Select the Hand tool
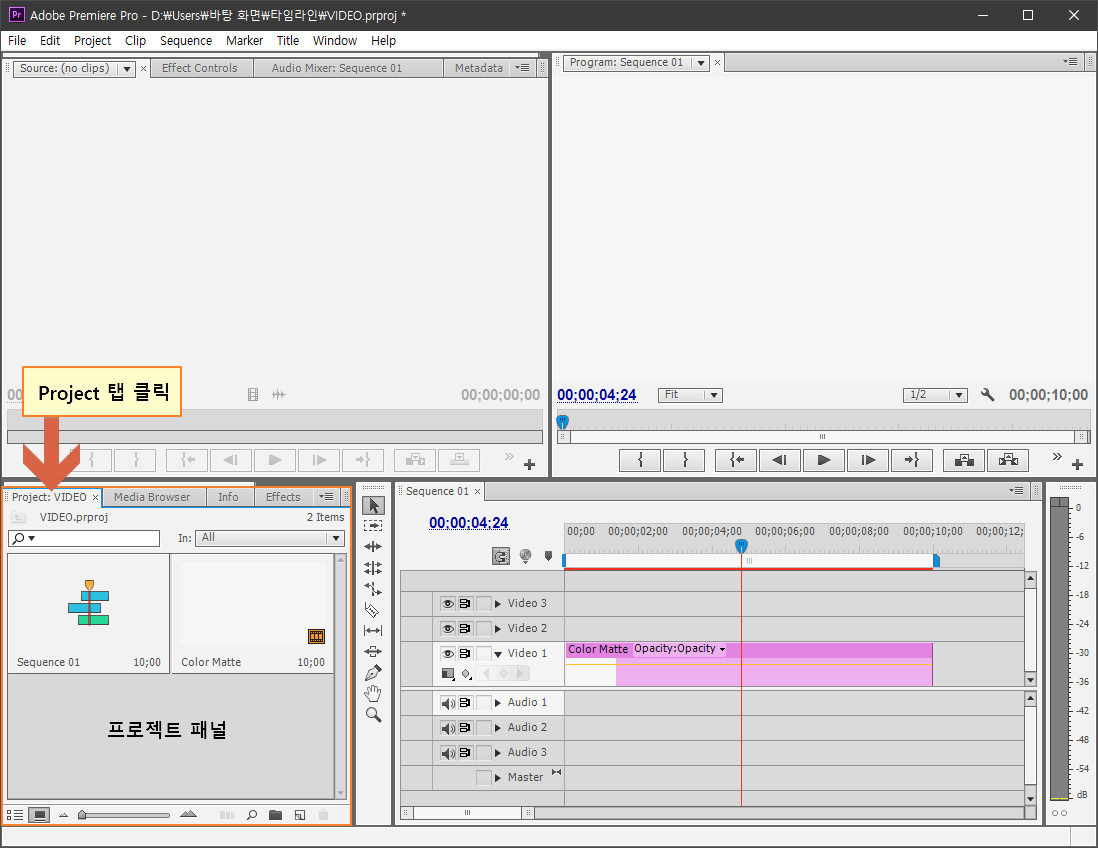 point(373,693)
